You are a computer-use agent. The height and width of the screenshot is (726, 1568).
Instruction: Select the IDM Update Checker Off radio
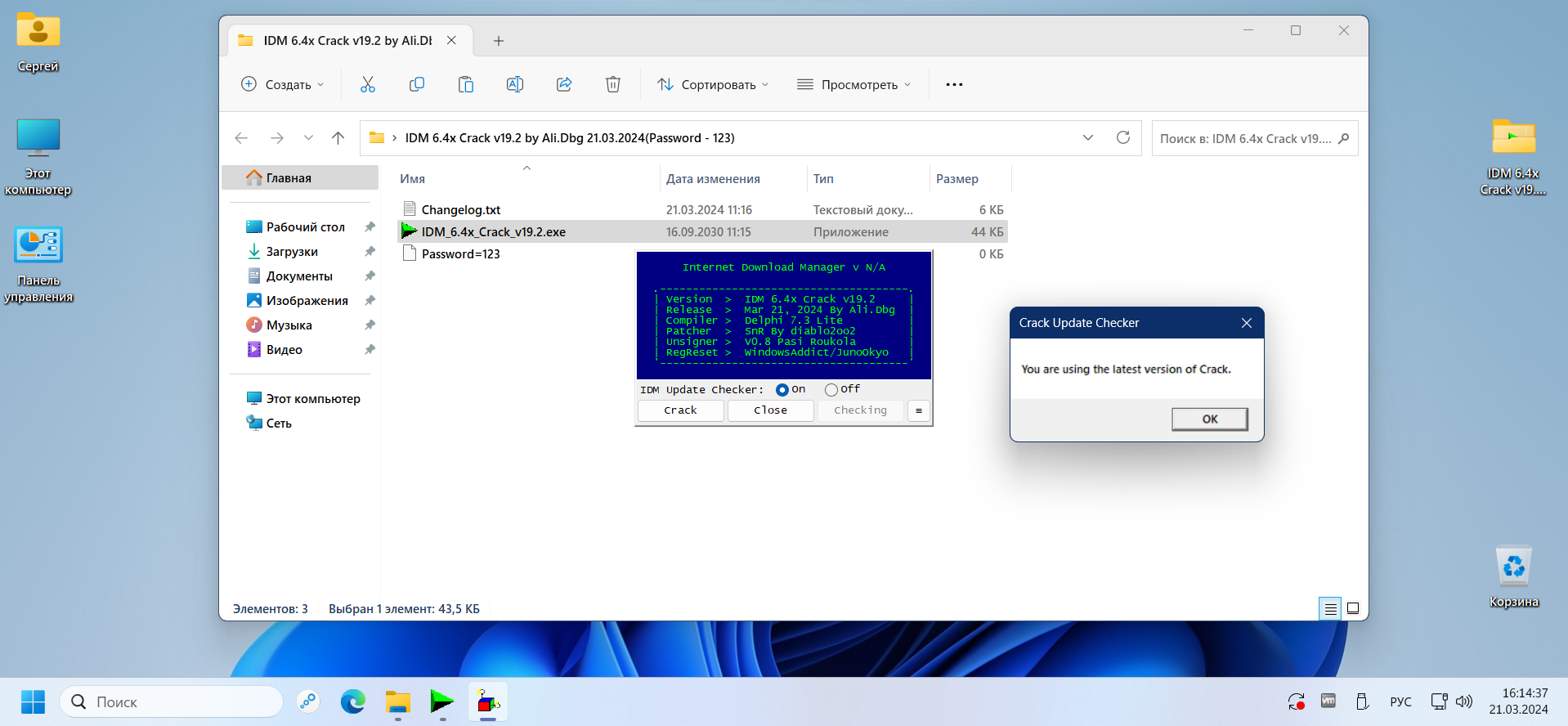(x=831, y=390)
